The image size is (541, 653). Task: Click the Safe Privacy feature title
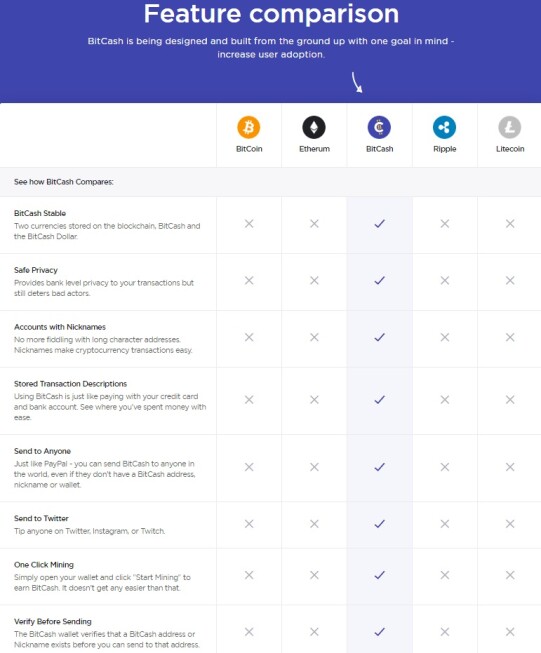(x=36, y=270)
